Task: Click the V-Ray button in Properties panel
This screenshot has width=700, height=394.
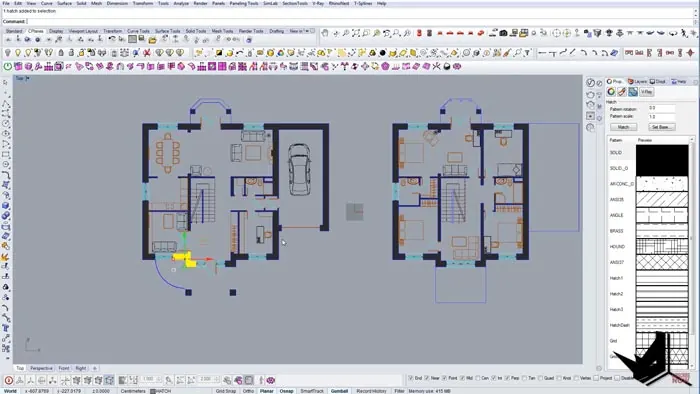Action: 646,92
